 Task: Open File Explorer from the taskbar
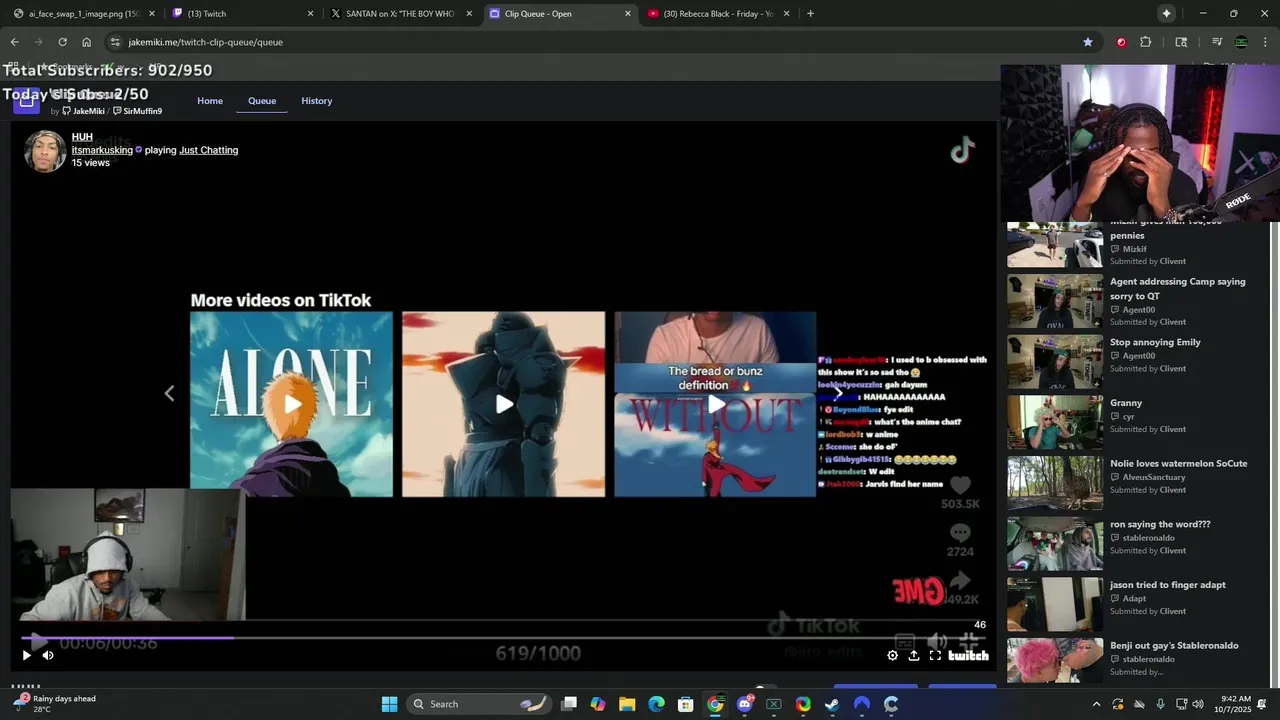pyautogui.click(x=627, y=704)
